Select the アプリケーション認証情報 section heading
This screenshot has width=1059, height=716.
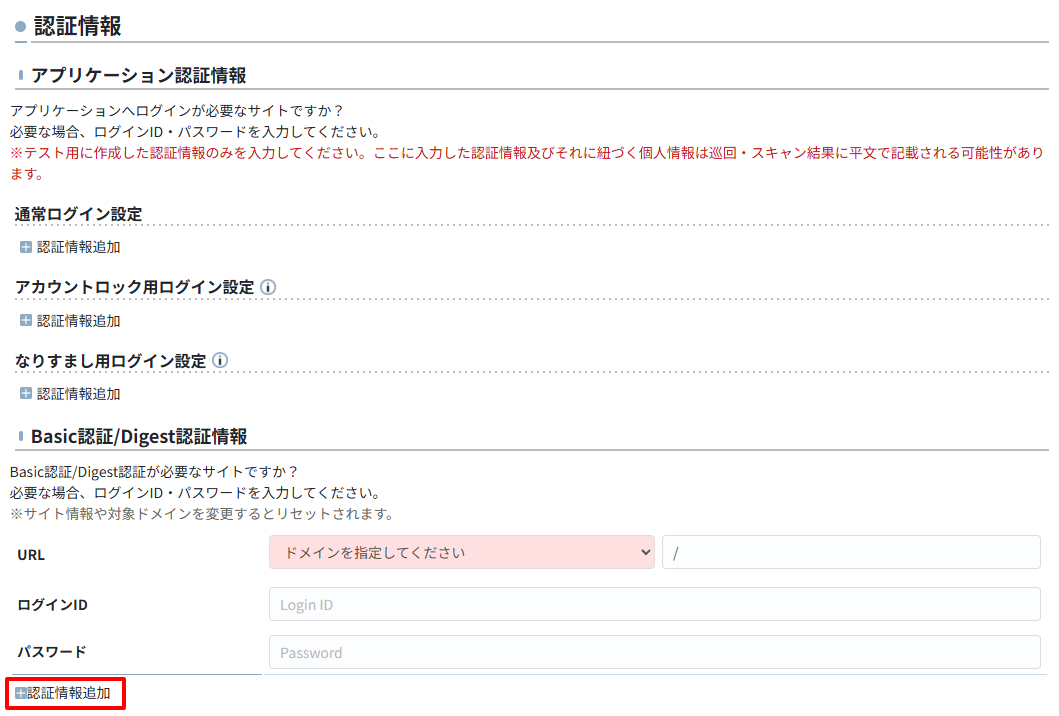[138, 75]
